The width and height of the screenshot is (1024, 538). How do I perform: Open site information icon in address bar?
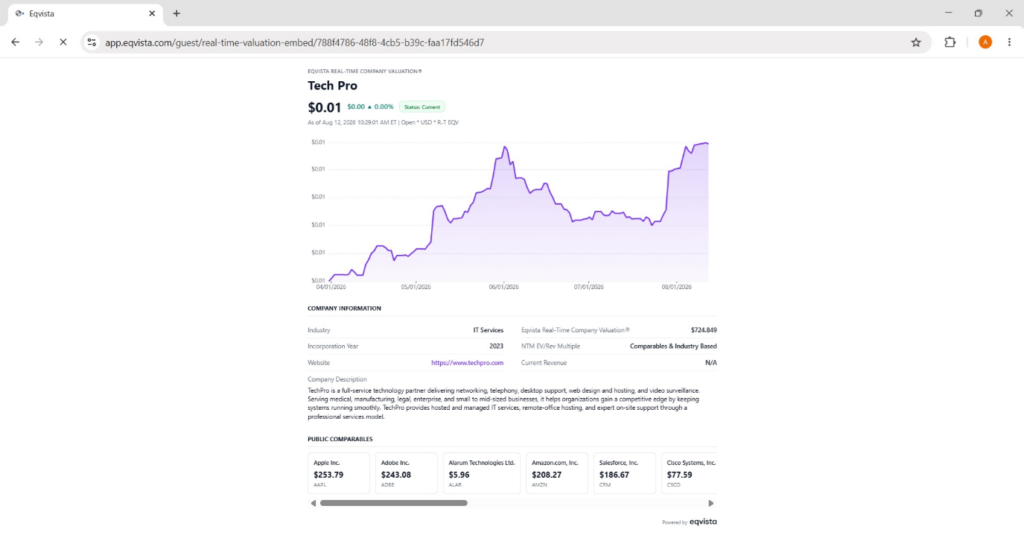[91, 42]
